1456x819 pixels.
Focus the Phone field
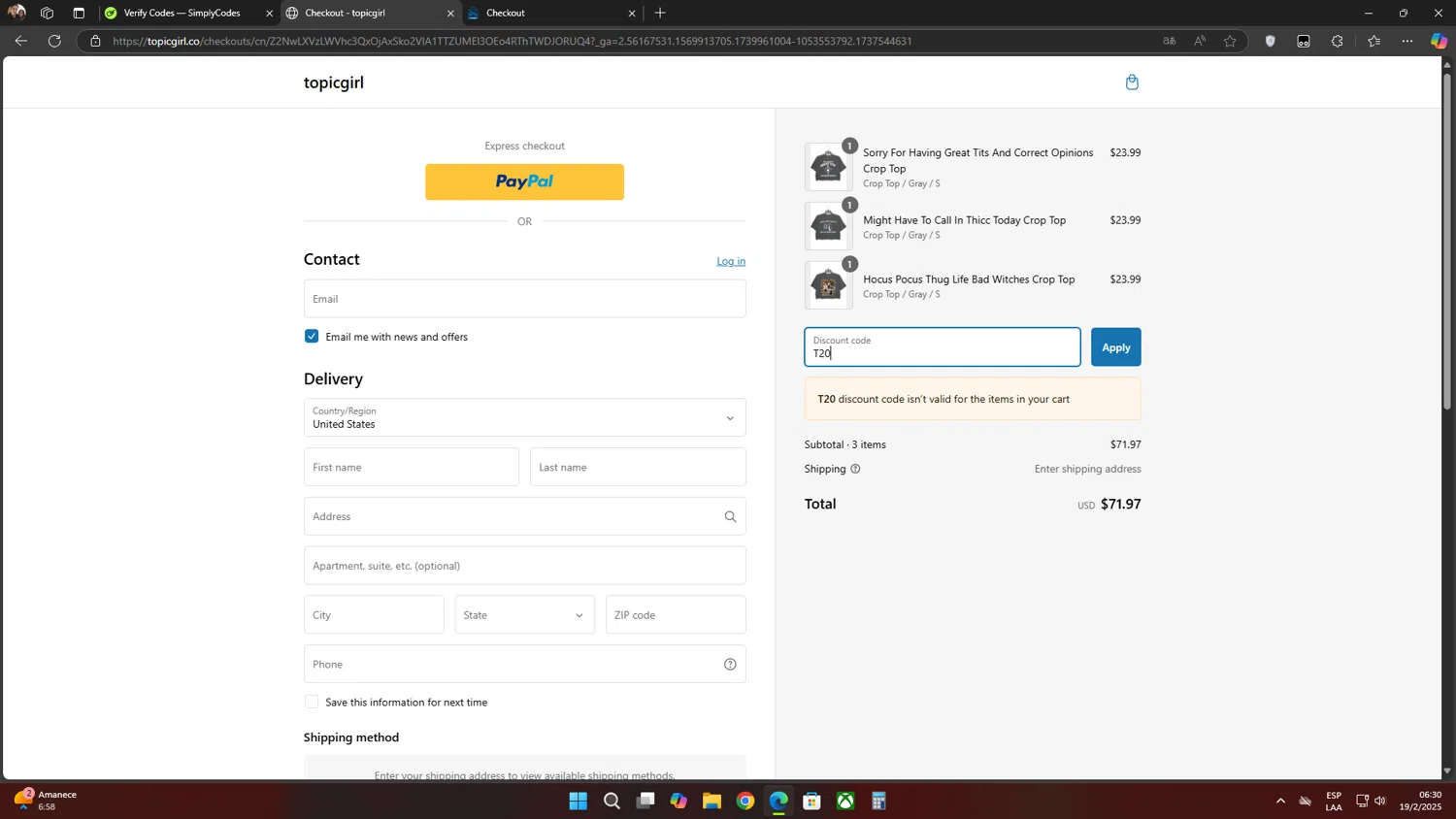pyautogui.click(x=524, y=665)
